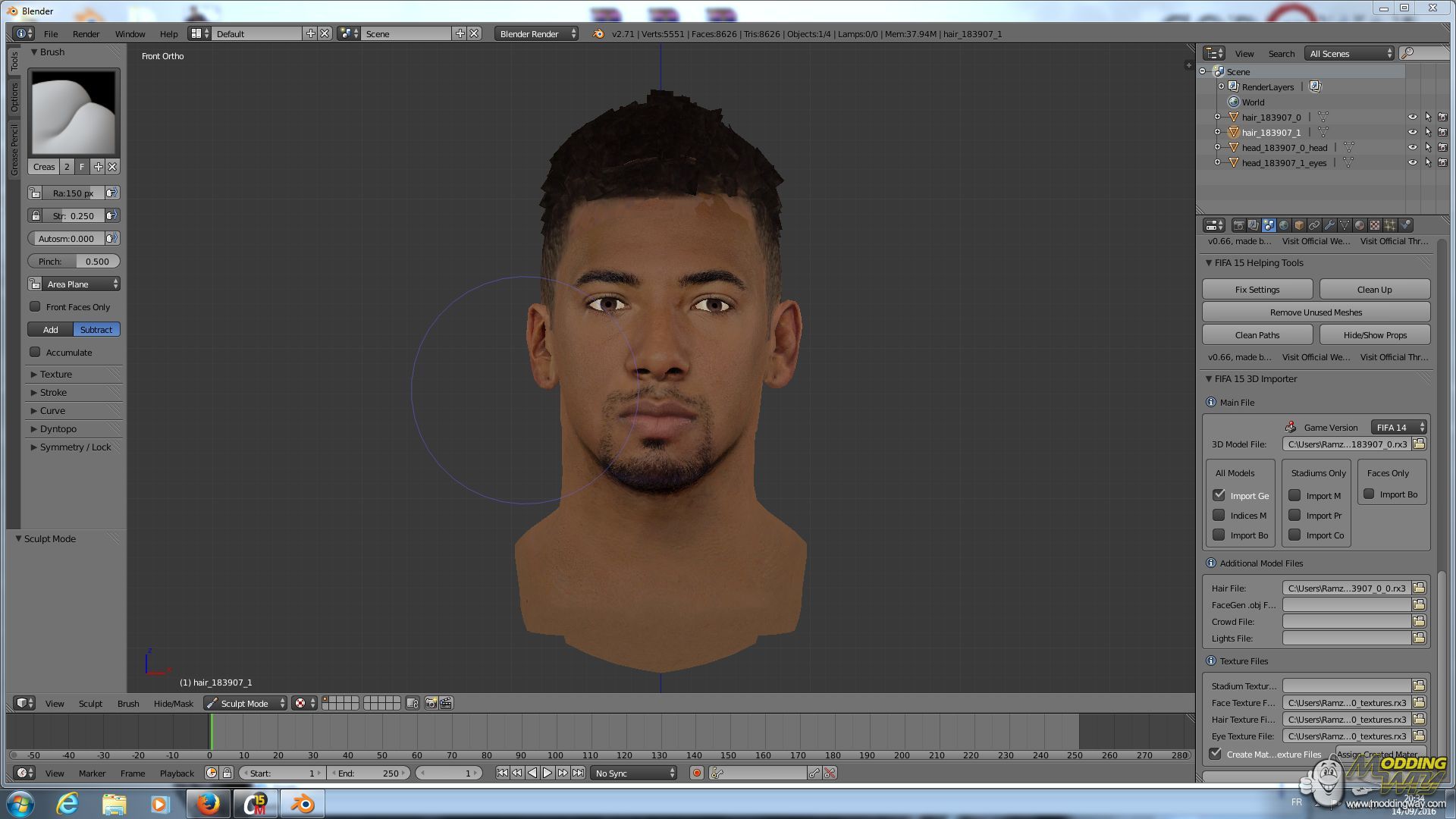Image resolution: width=1456 pixels, height=819 pixels.
Task: Click the record keyframe button in timeline
Action: [696, 773]
